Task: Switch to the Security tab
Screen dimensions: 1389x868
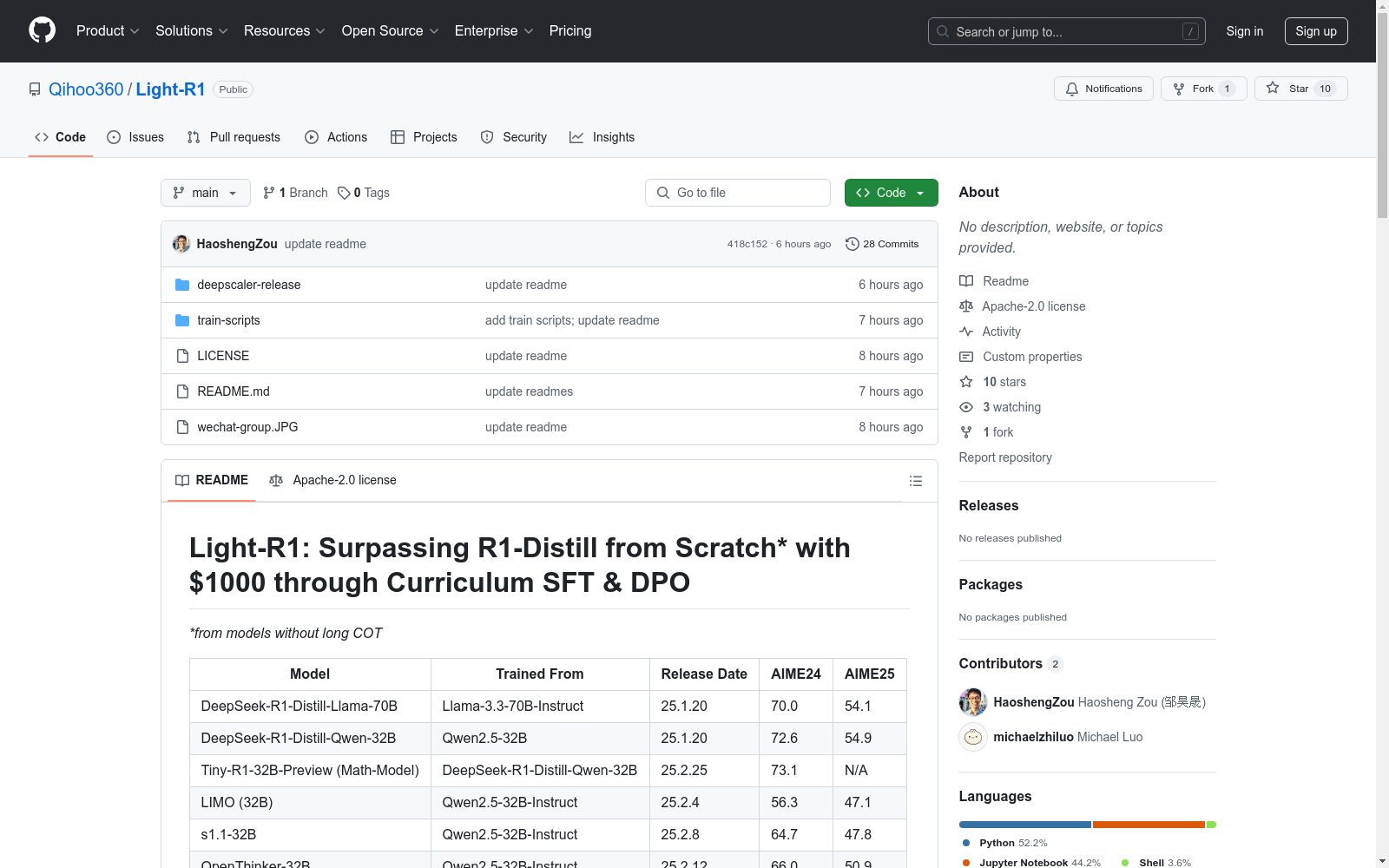Action: point(514,137)
